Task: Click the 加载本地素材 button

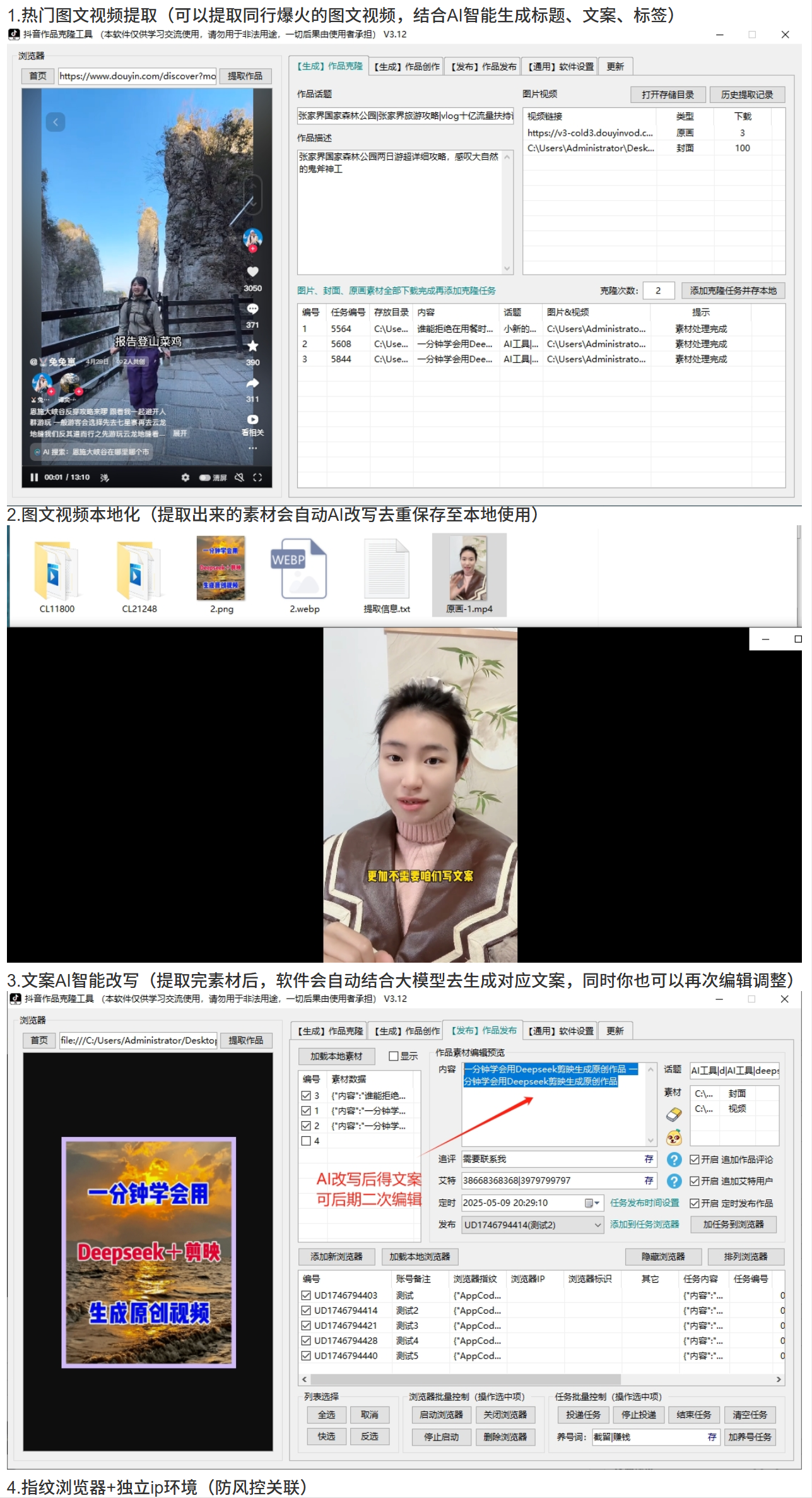Action: point(337,1056)
